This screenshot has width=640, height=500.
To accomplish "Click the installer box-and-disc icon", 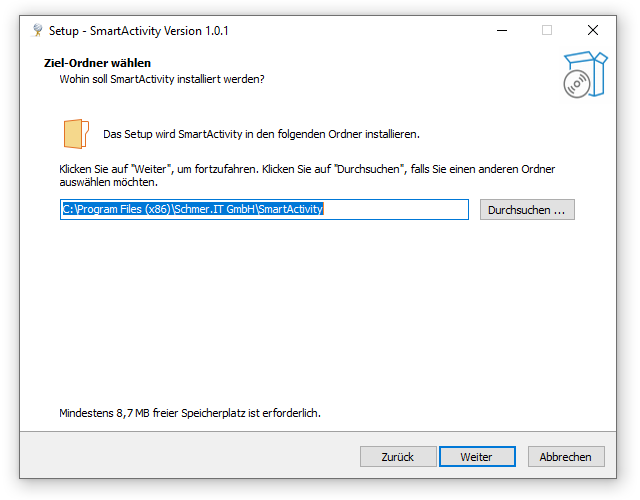I will point(585,76).
